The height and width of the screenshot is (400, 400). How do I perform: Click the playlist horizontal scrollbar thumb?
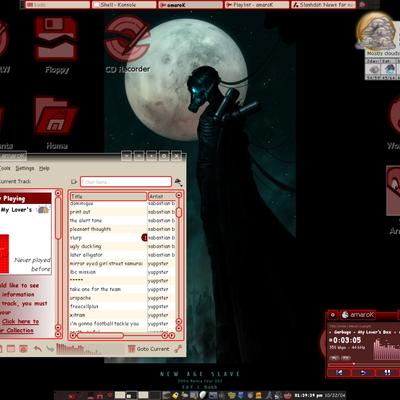[100, 335]
